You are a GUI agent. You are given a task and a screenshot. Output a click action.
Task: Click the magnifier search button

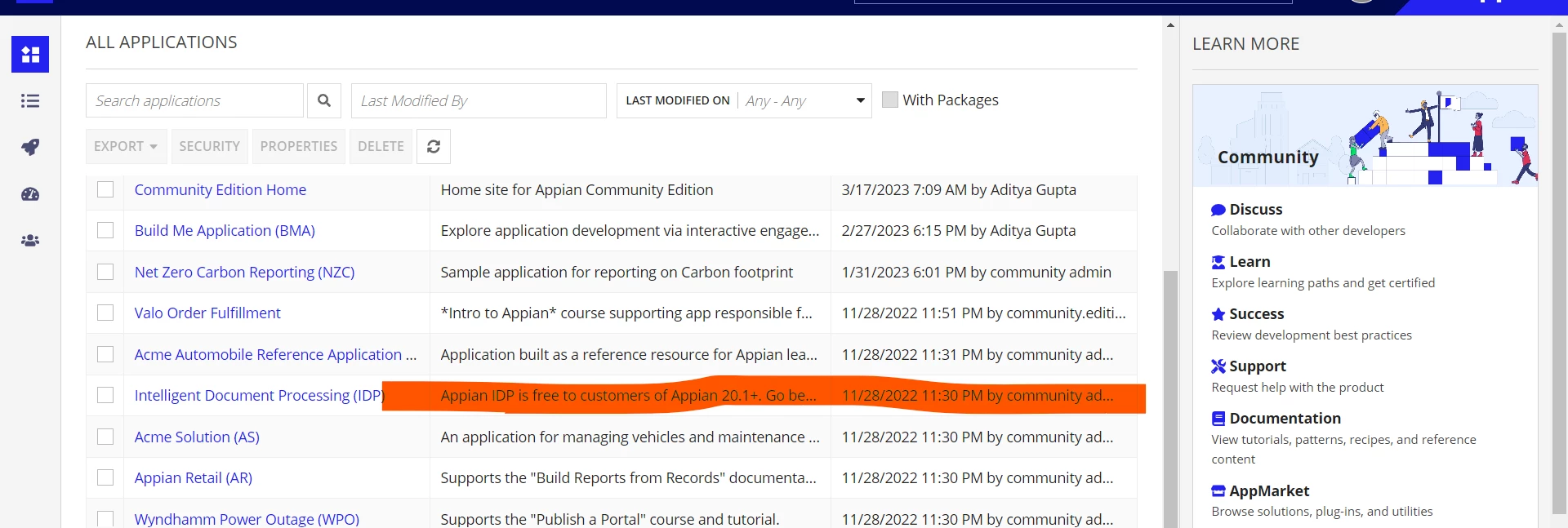click(x=324, y=100)
